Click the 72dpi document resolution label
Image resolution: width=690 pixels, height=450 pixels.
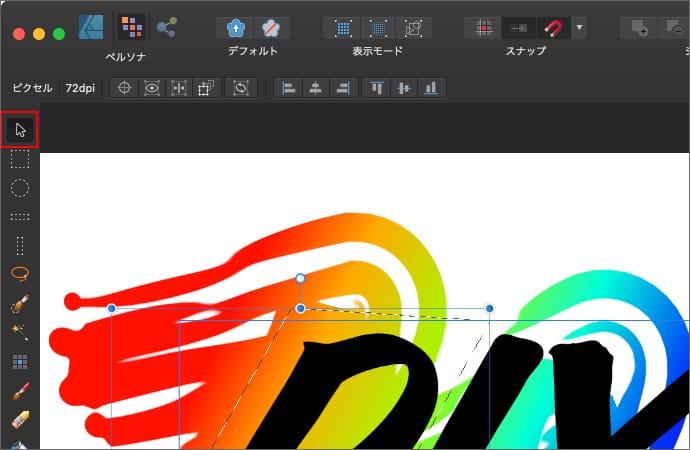[x=80, y=88]
